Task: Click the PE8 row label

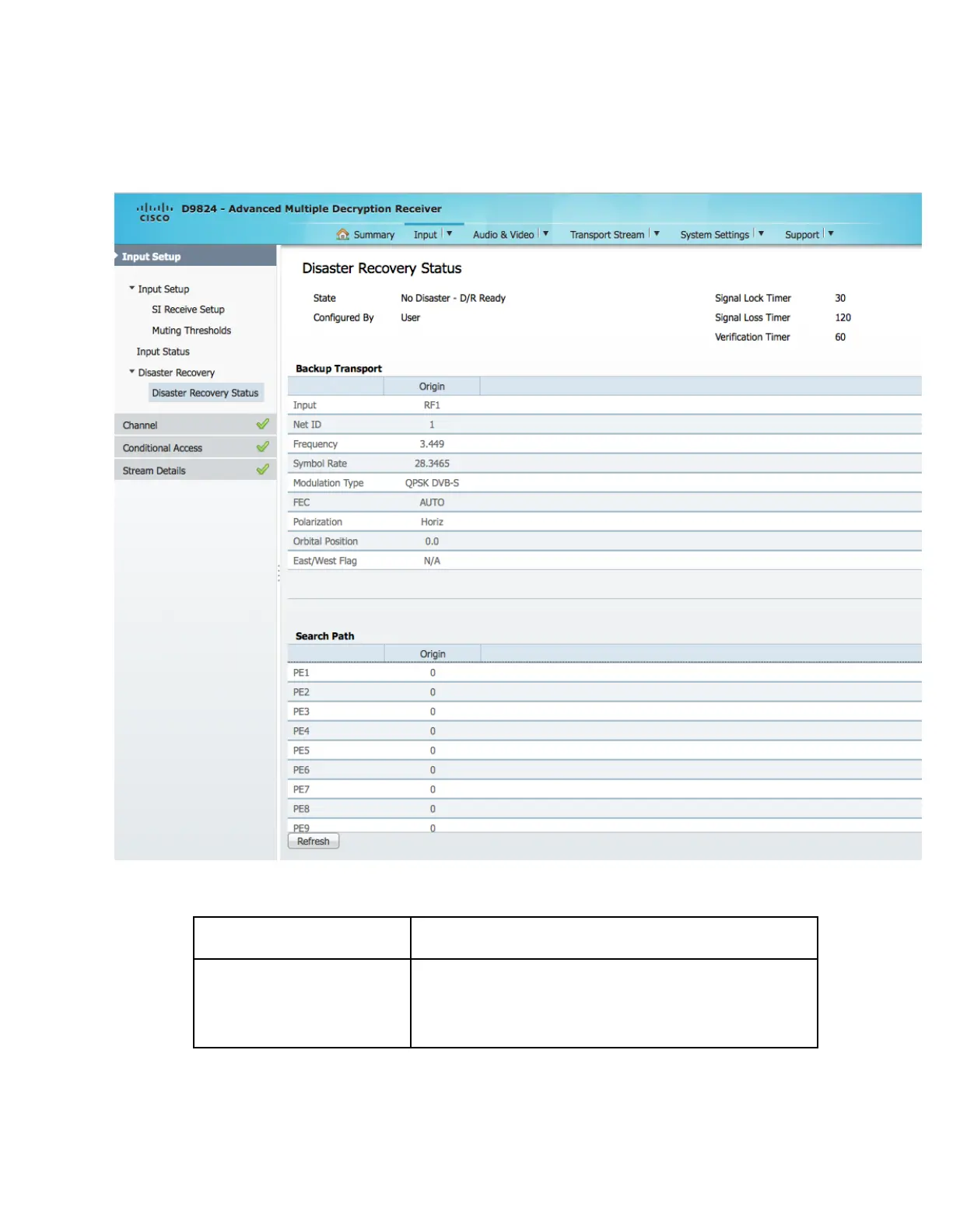Action: click(x=301, y=809)
